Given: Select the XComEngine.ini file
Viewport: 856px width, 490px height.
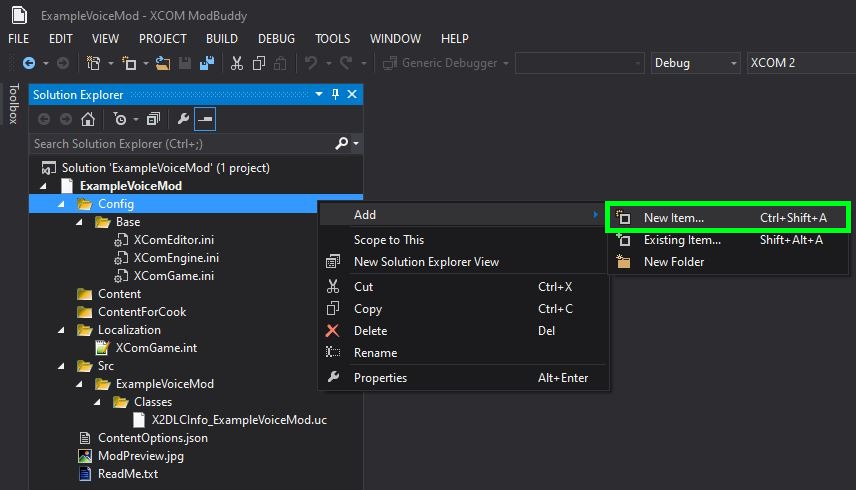Looking at the screenshot, I should click(x=176, y=258).
